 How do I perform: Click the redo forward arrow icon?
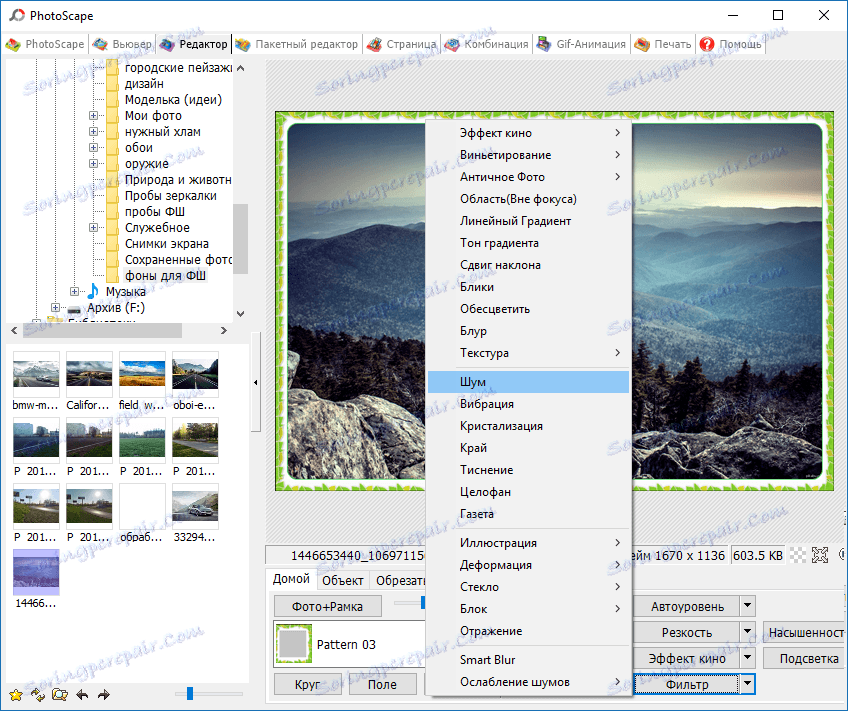pos(104,694)
